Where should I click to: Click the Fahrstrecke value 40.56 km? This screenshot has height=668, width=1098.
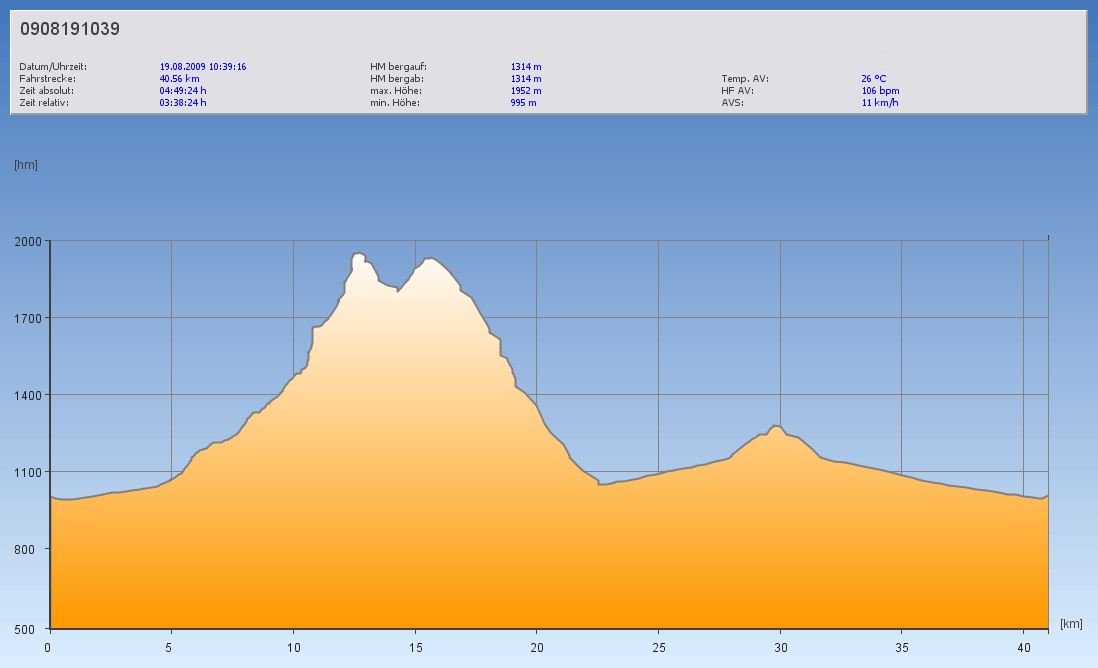[x=179, y=79]
